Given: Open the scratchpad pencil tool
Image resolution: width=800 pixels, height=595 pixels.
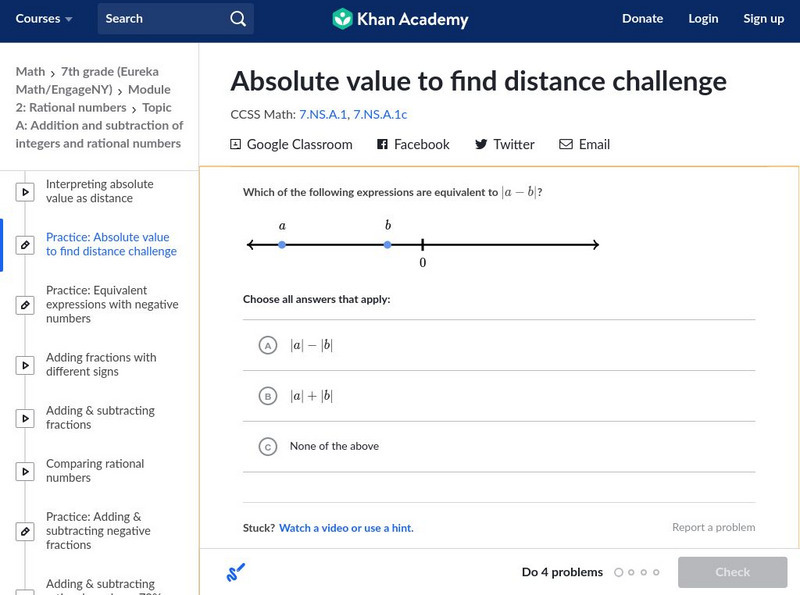Looking at the screenshot, I should (236, 573).
